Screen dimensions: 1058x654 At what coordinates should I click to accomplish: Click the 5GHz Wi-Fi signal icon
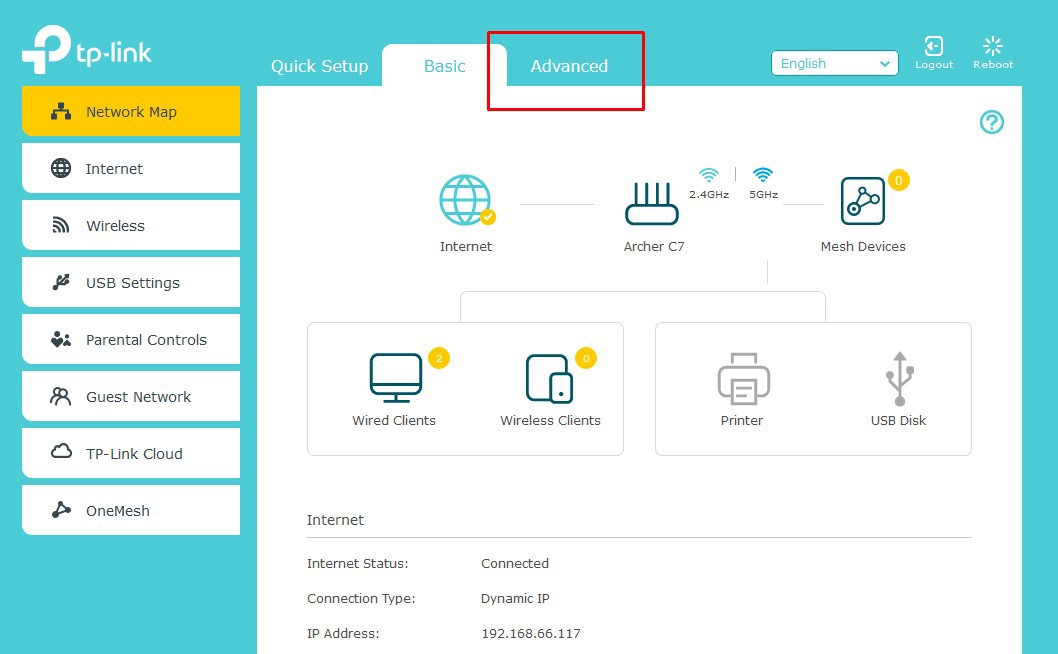point(763,175)
